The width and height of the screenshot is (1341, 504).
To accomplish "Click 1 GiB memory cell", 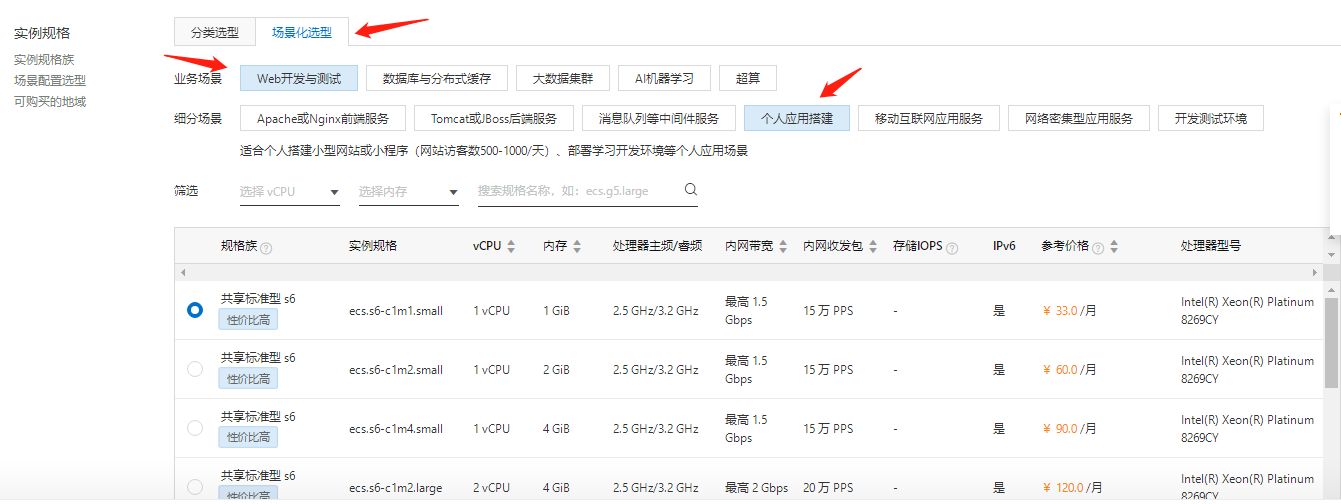I will point(556,311).
